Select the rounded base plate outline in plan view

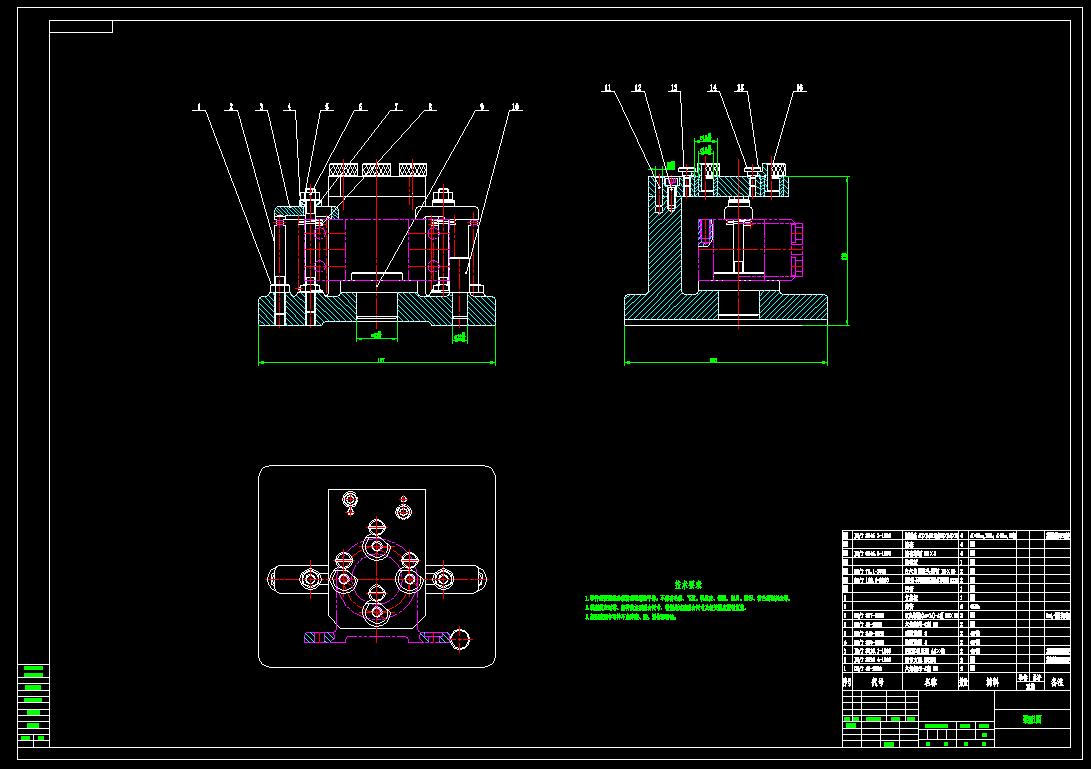377,566
